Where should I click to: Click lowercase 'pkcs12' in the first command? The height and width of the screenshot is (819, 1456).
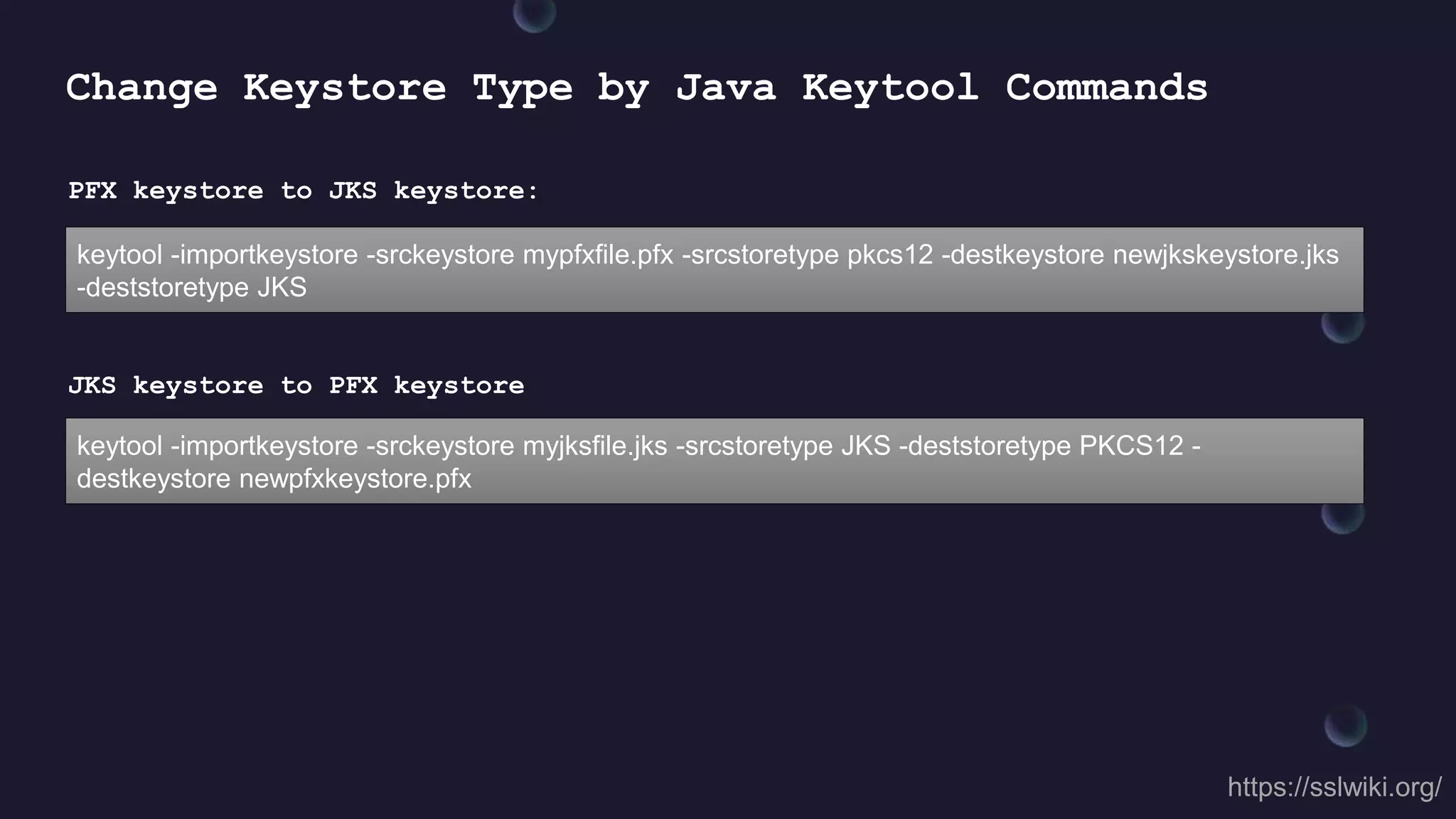pyautogui.click(x=889, y=255)
